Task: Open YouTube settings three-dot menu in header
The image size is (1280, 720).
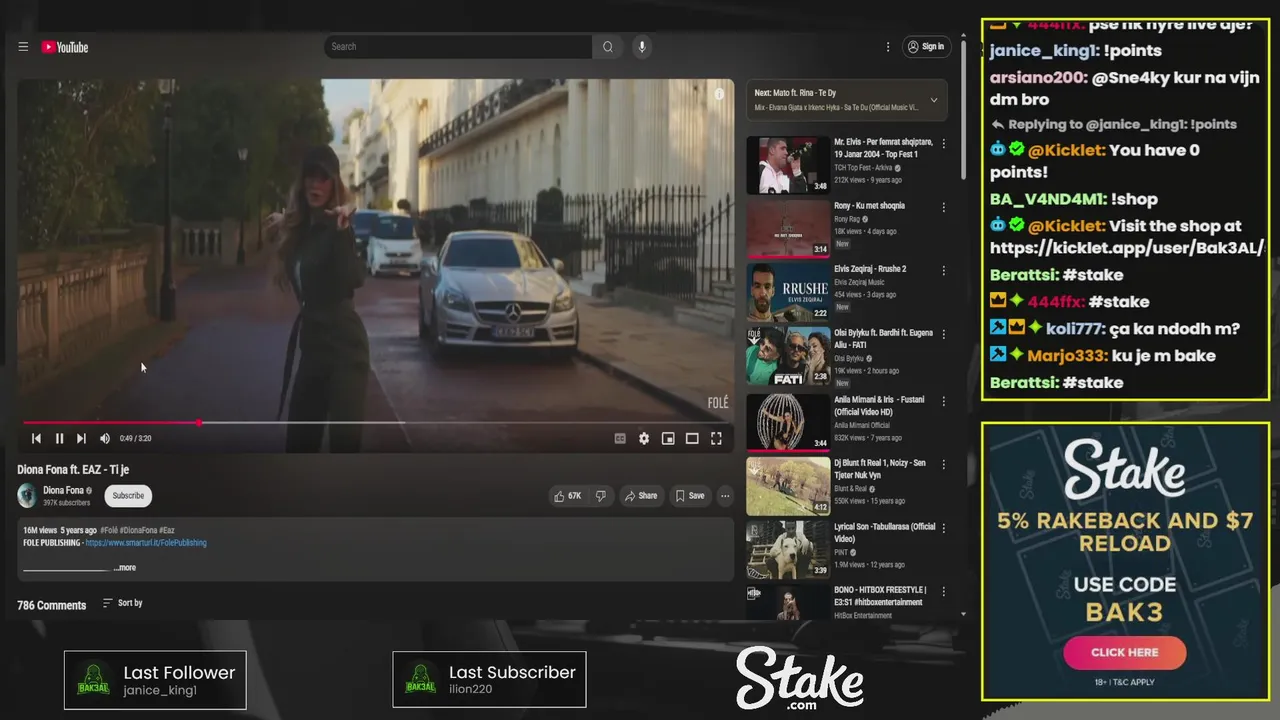Action: point(887,47)
